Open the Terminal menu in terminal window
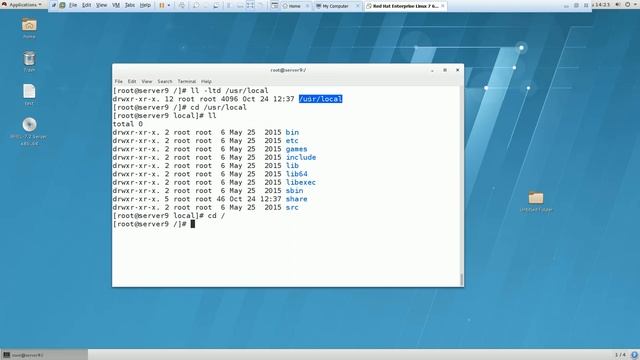Image resolution: width=640 pixels, height=360 pixels. [x=187, y=81]
